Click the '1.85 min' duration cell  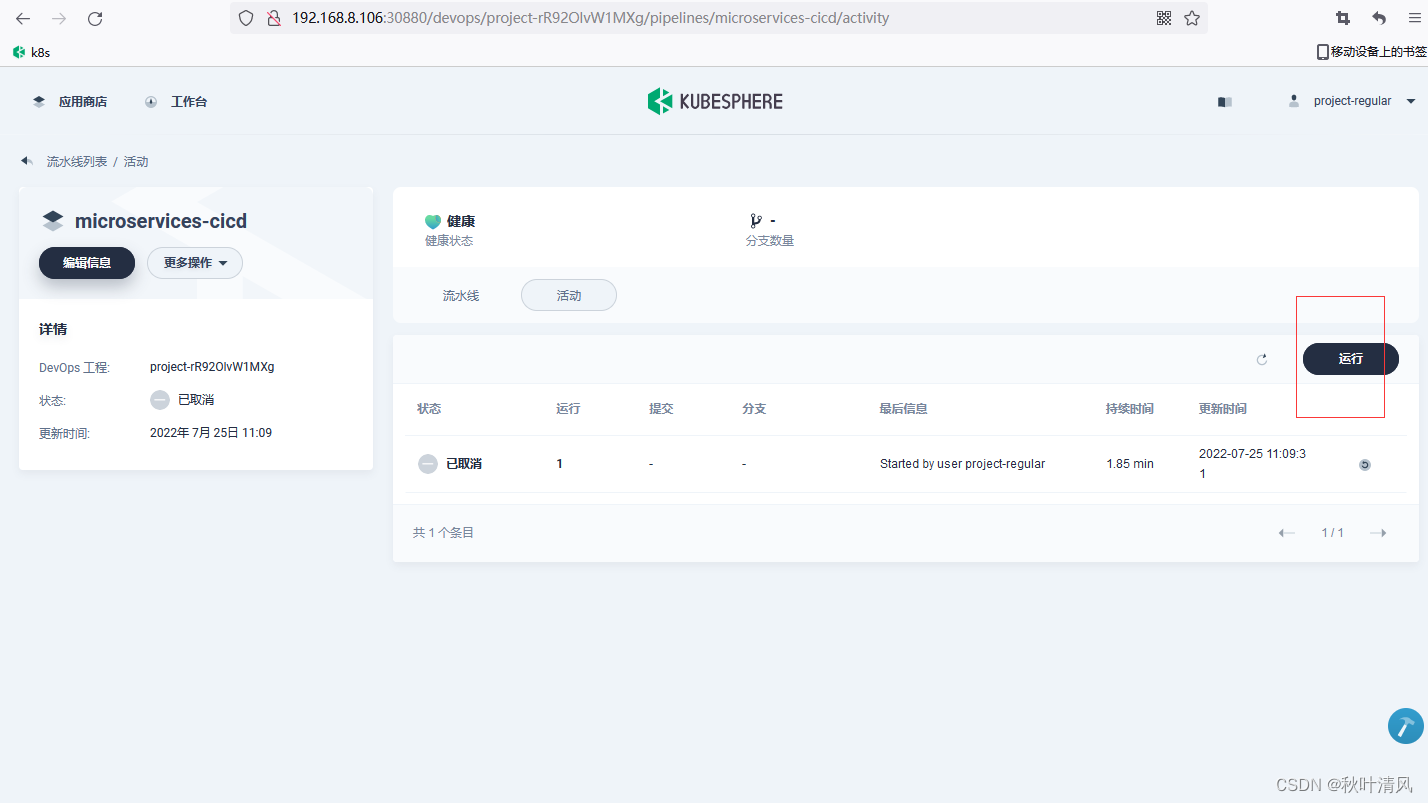[1130, 464]
